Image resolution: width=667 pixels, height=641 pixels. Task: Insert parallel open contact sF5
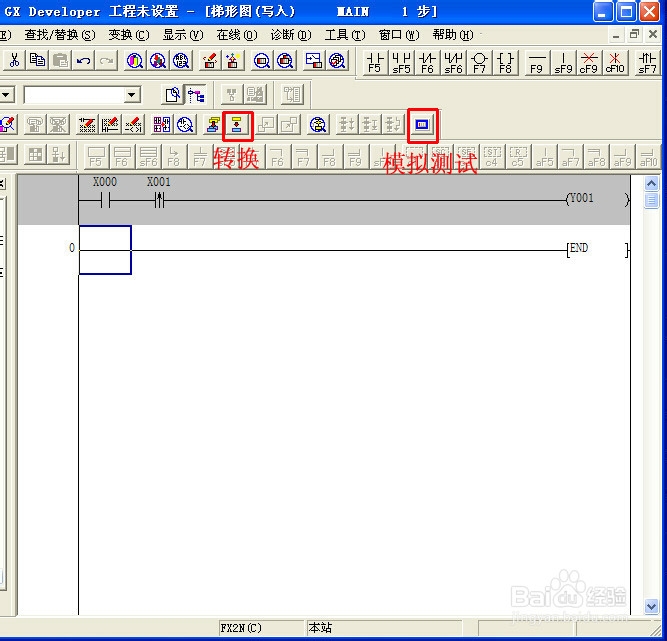[401, 63]
